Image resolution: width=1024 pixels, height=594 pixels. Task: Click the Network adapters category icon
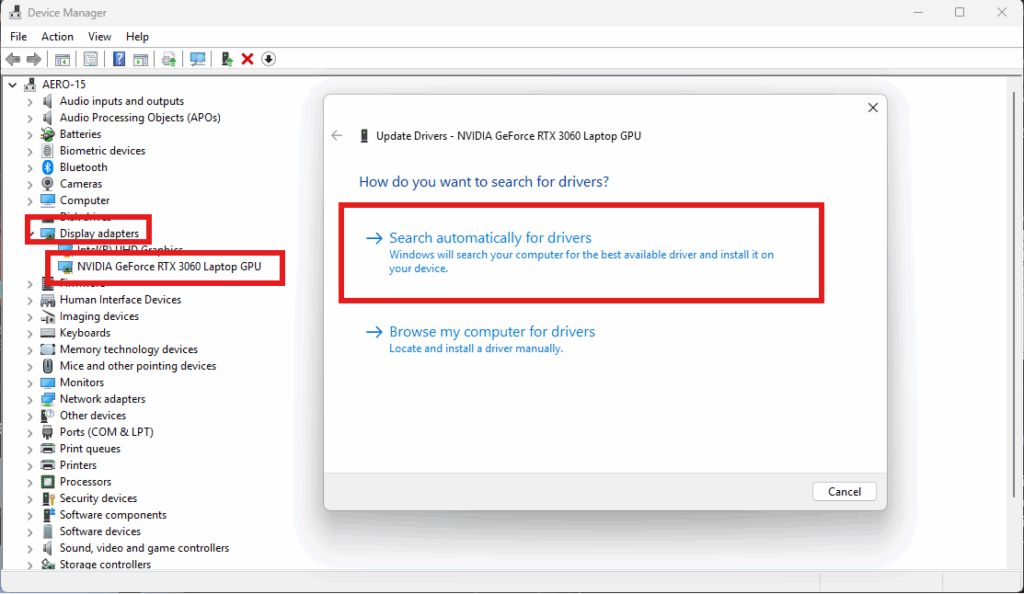(48, 399)
